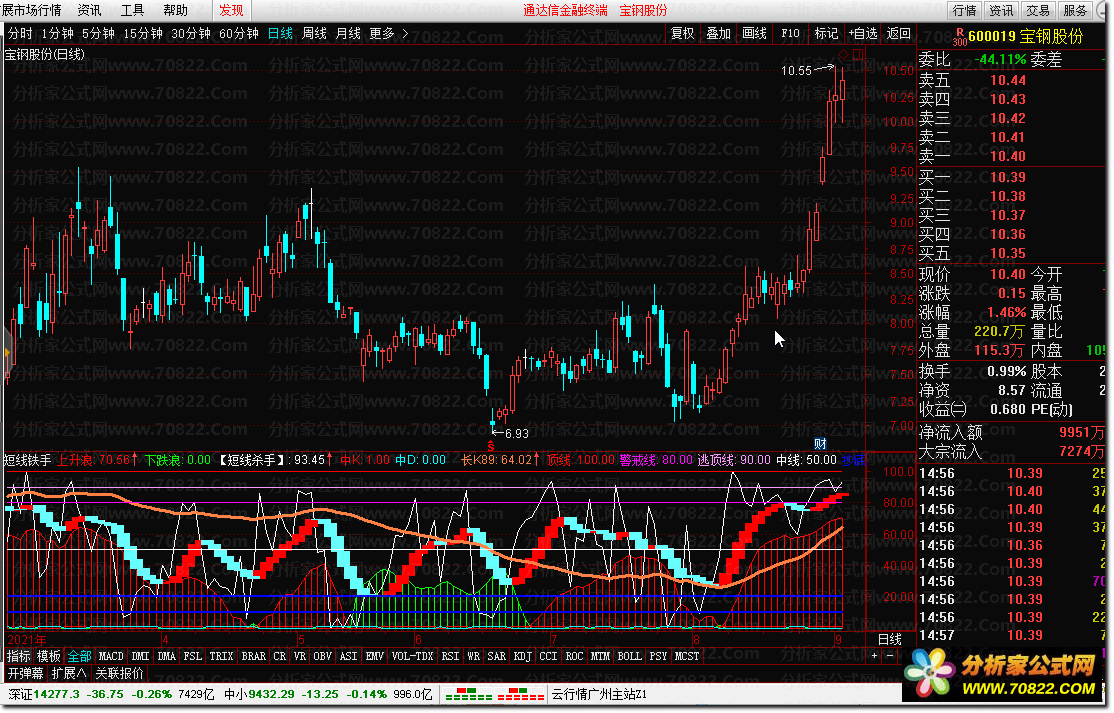Select the 5分钟 period tab

pyautogui.click(x=98, y=33)
